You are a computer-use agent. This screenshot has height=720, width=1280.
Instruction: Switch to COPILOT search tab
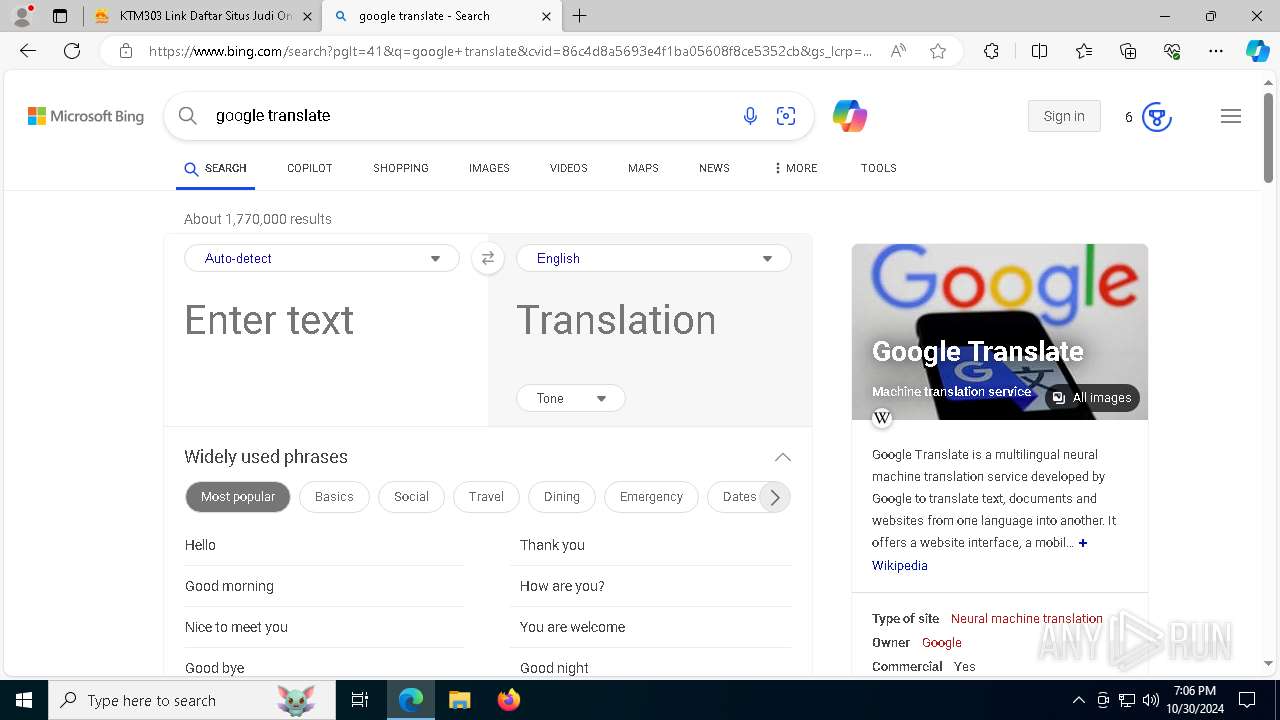coord(310,168)
